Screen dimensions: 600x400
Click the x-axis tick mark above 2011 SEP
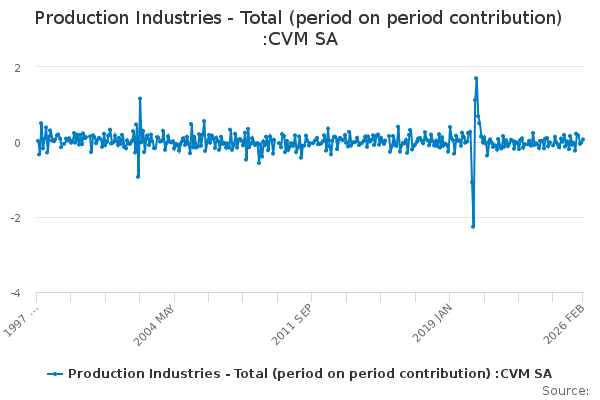pyautogui.click(x=310, y=297)
